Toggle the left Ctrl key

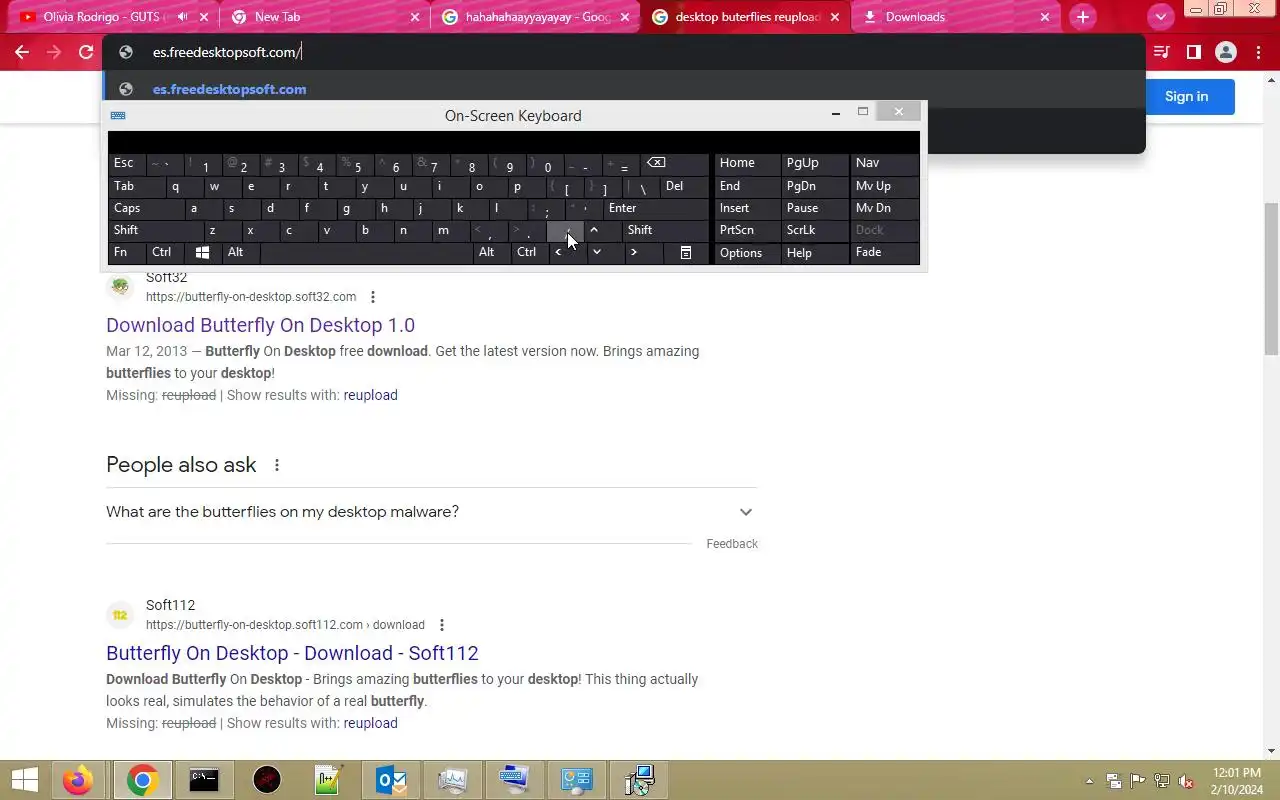click(x=165, y=253)
